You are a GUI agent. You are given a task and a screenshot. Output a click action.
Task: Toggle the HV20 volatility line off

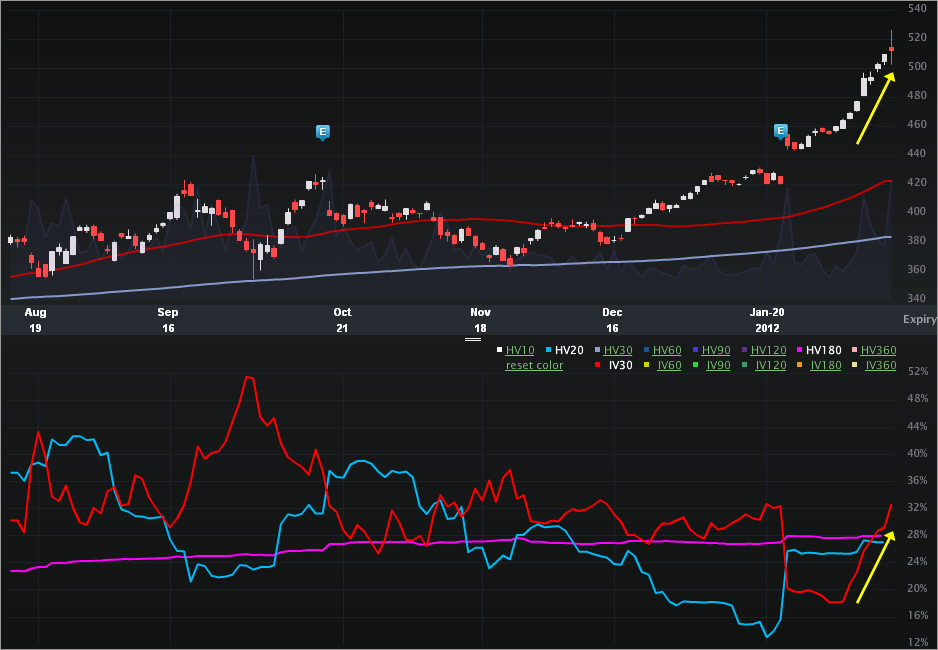(569, 348)
